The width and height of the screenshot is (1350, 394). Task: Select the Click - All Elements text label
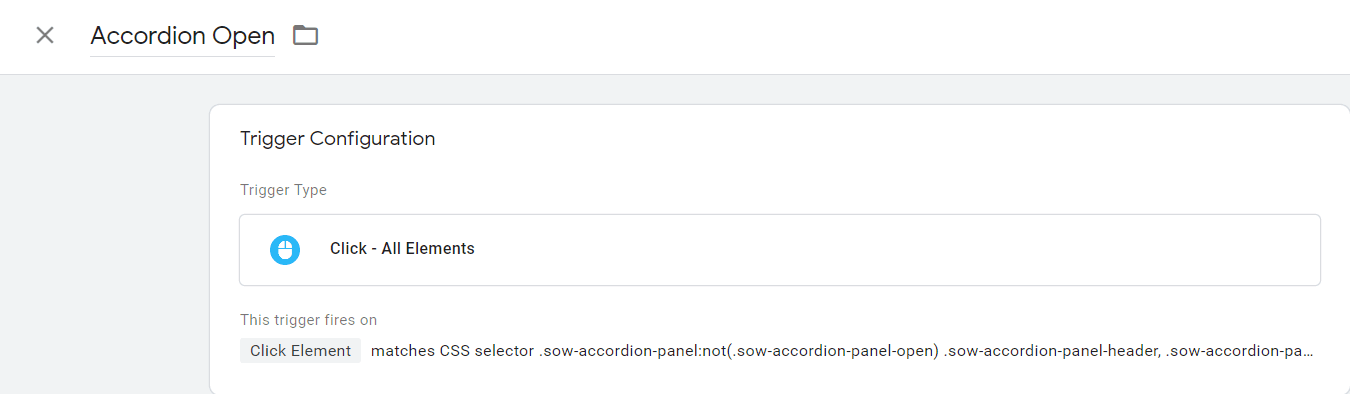[x=402, y=249]
